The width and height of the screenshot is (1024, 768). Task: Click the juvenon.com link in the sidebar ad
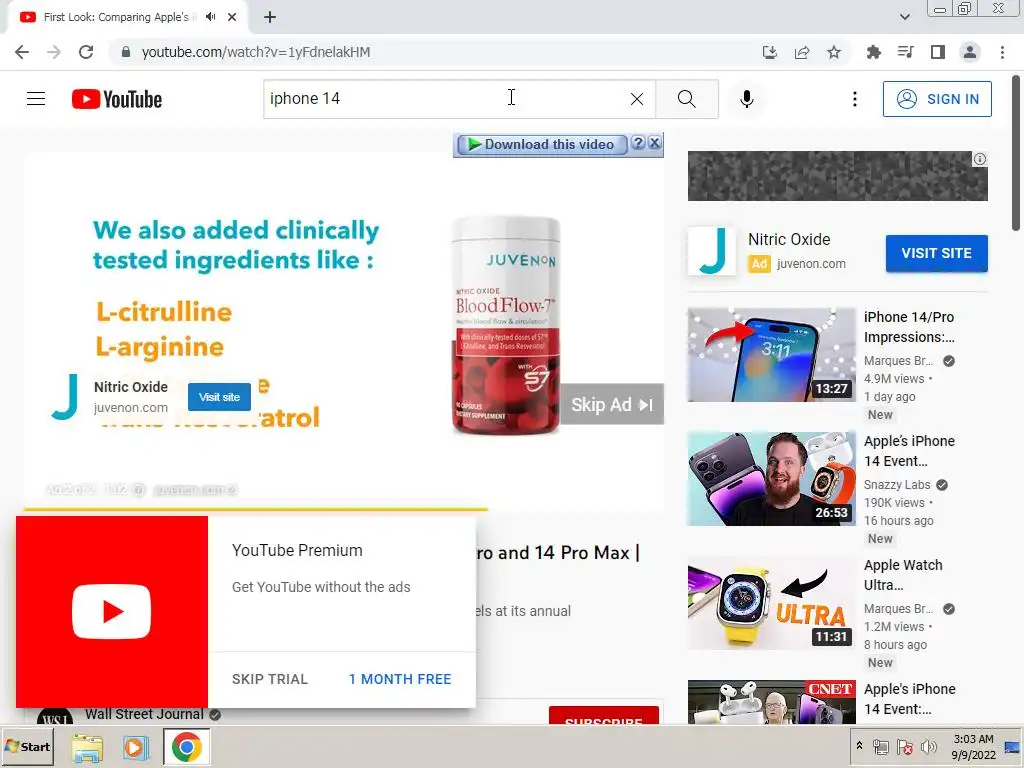[x=811, y=264]
